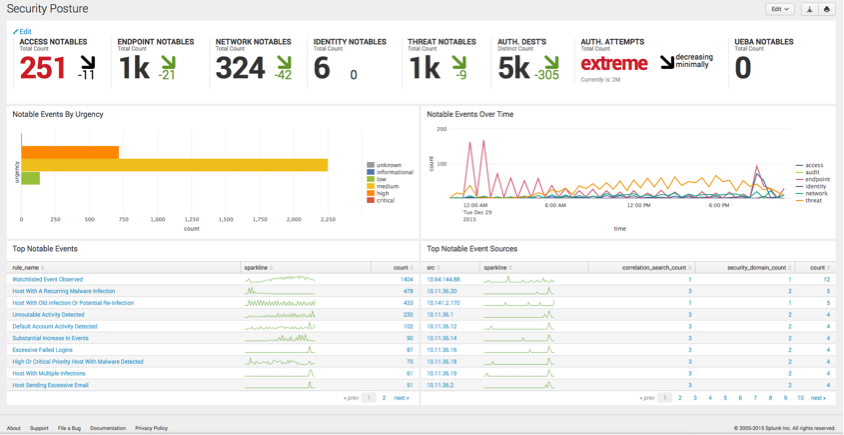Open Default Account Activity Detected rule
The height and width of the screenshot is (435, 844).
pyautogui.click(x=55, y=326)
